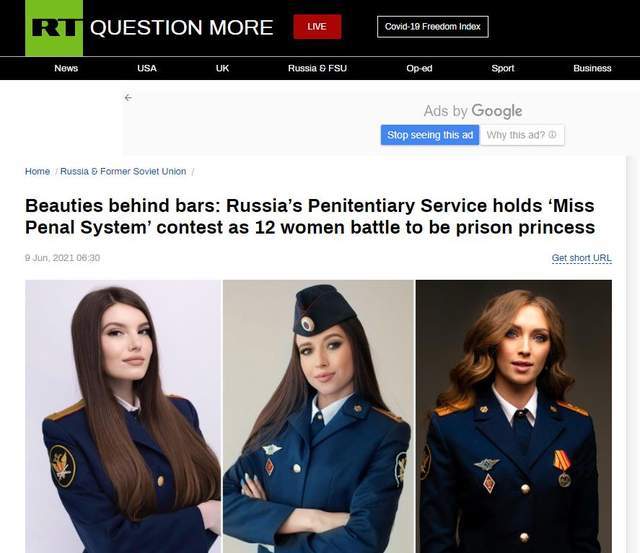The image size is (640, 553).
Task: Open Russia & Former Soviet Union breadcrumb
Action: coord(123,171)
